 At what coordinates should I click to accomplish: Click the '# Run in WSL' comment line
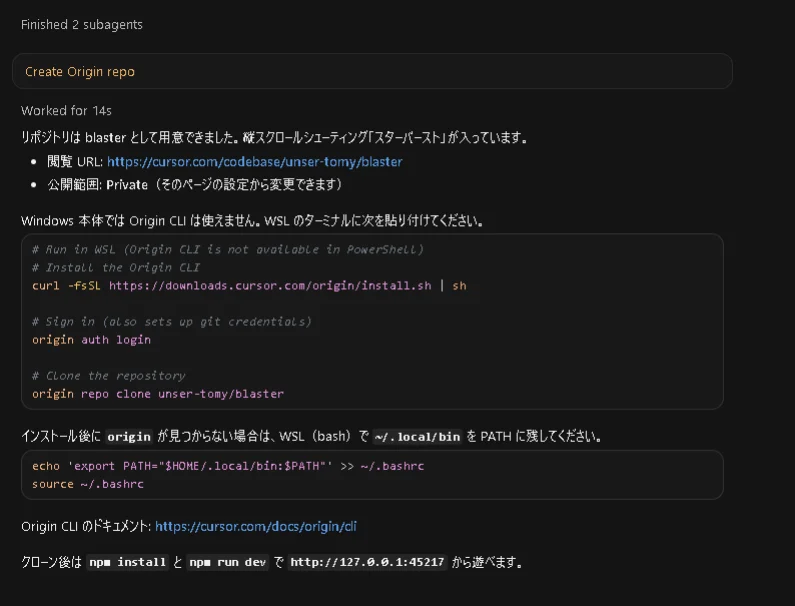point(228,249)
